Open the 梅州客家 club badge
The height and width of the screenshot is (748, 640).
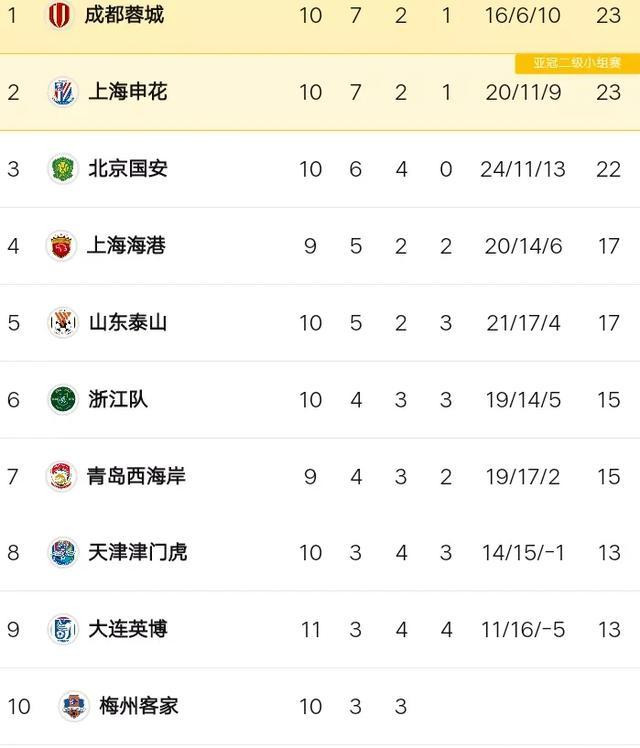coord(74,706)
